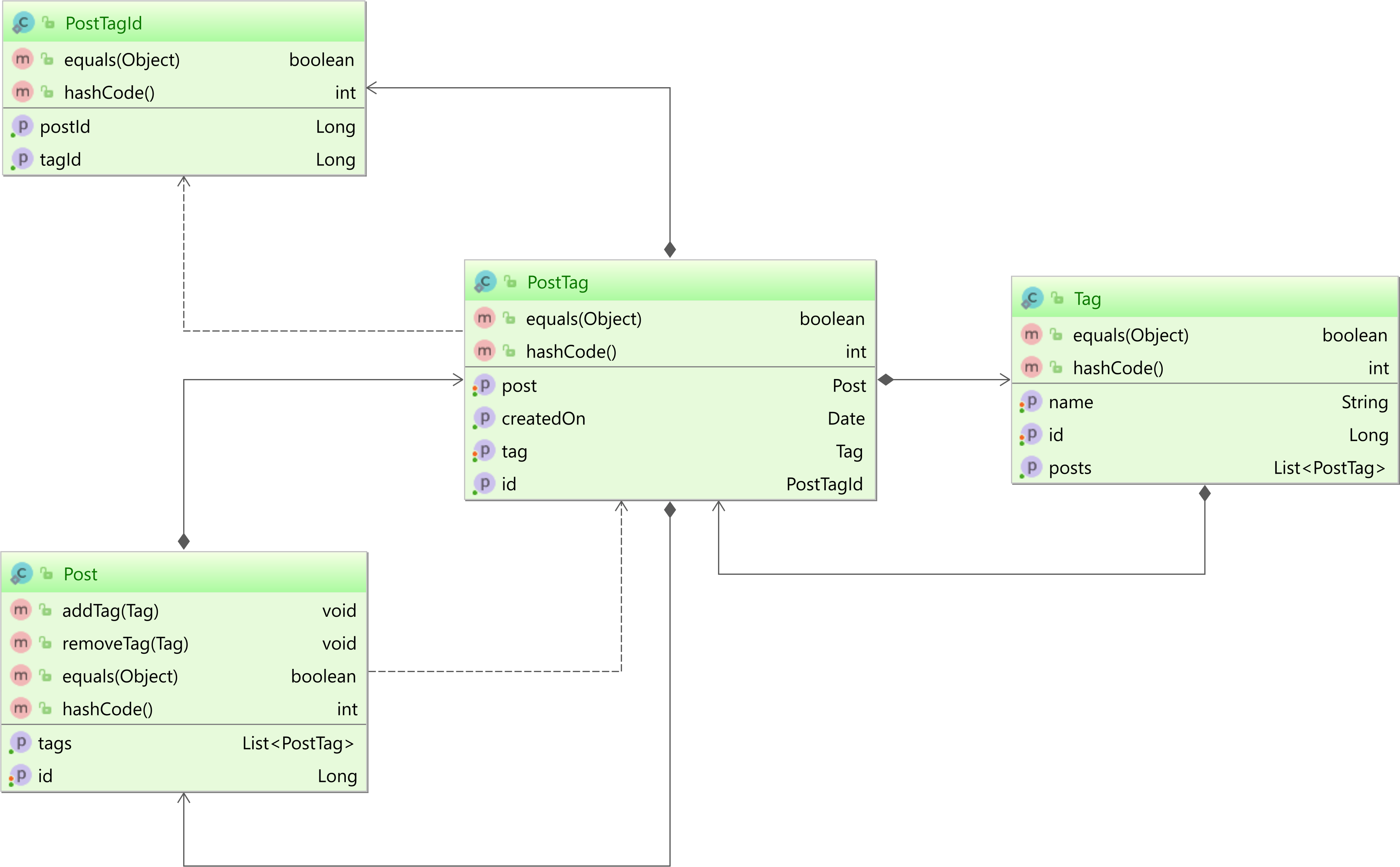Select the tags property in Post
Image resolution: width=1400 pixels, height=867 pixels.
(x=55, y=743)
